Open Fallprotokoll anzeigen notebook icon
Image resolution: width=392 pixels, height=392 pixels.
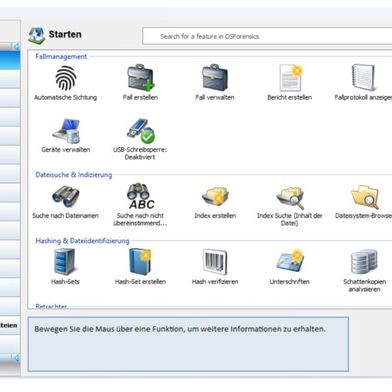(363, 78)
